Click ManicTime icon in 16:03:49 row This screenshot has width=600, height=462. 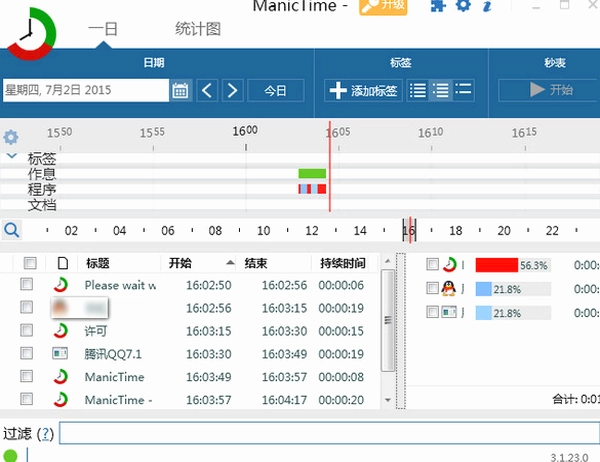pos(60,377)
